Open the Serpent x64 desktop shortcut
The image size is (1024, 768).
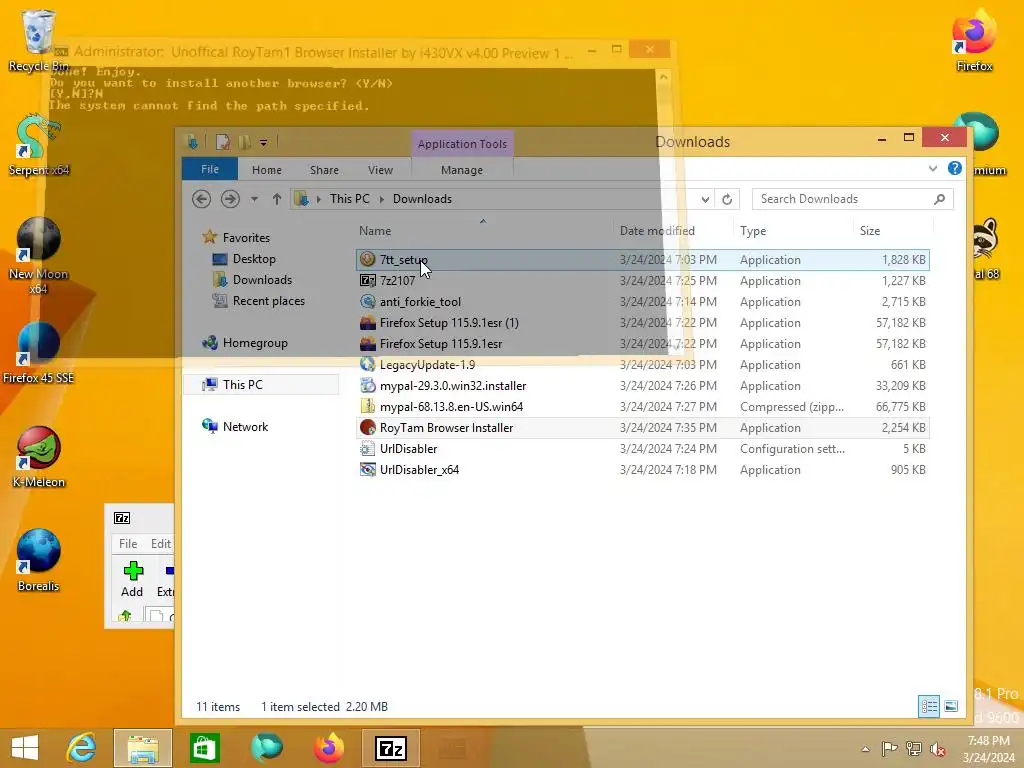point(38,145)
